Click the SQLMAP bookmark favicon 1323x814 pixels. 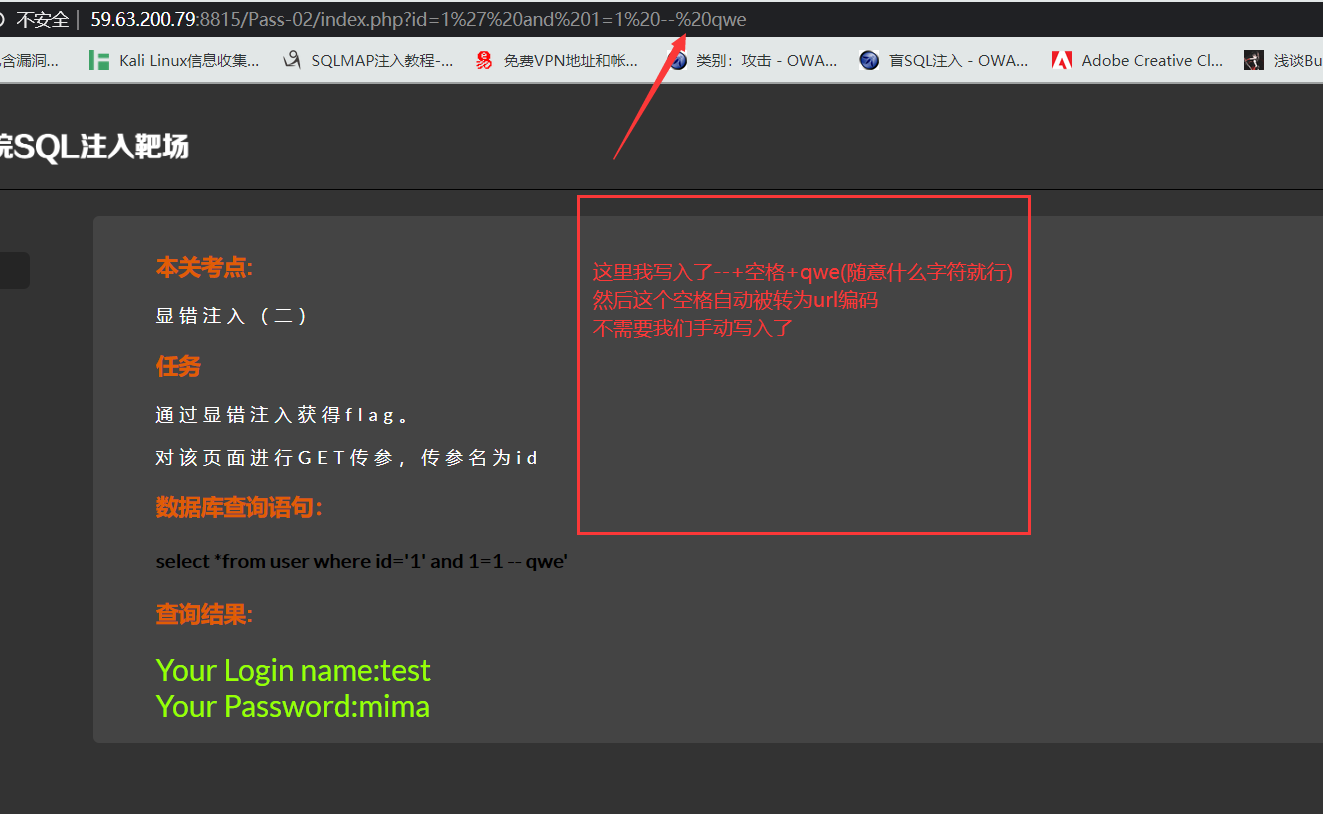[292, 60]
